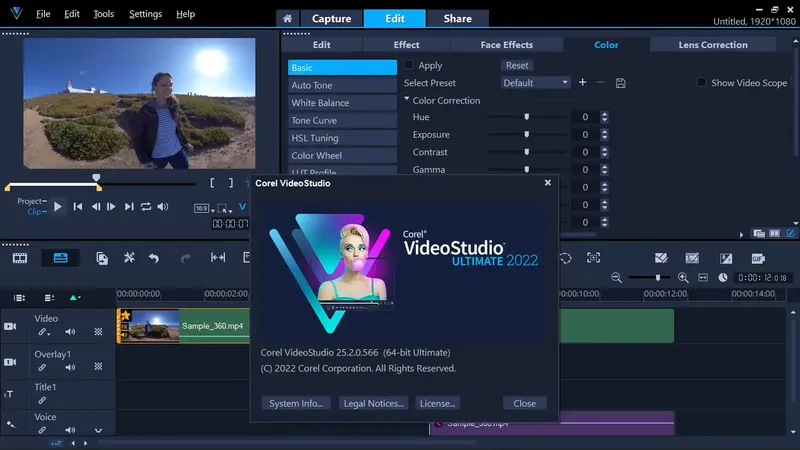800x450 pixels.
Task: Click System Info button in dialog
Action: (296, 403)
